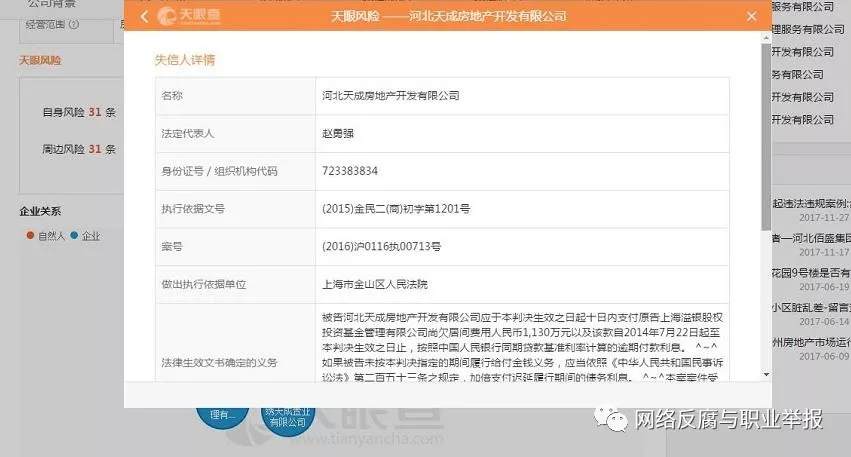This screenshot has width=851, height=457.
Task: Click the scroll up arrow in dialog
Action: coord(766,38)
